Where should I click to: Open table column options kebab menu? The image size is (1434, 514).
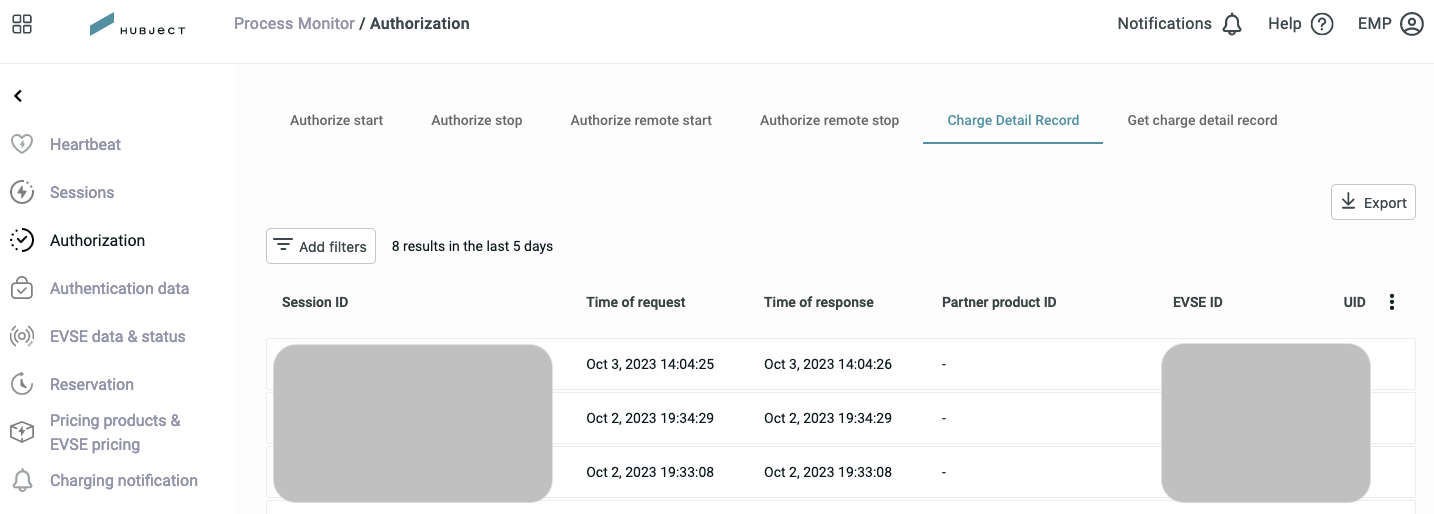pos(1392,302)
